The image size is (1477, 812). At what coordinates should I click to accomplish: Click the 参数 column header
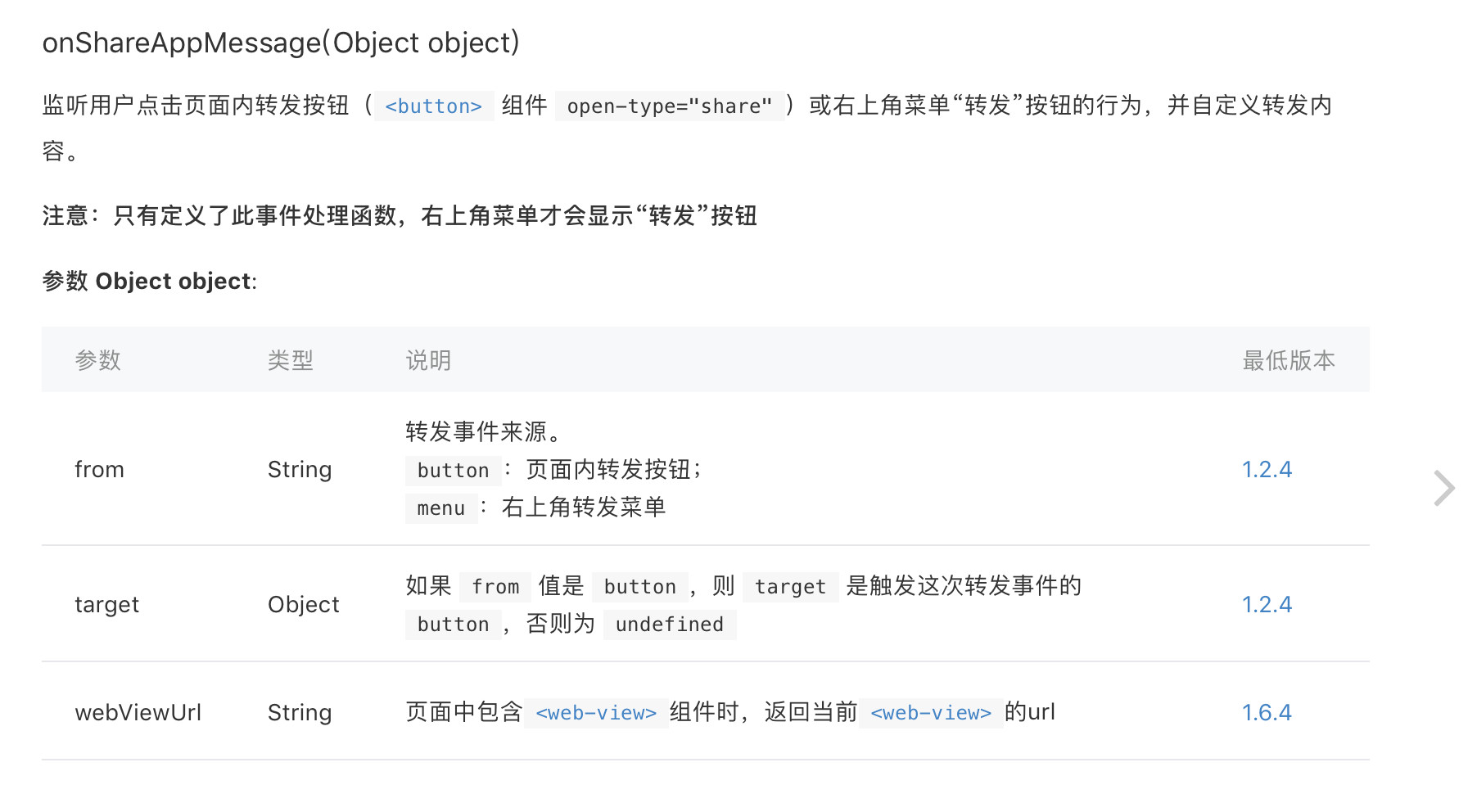[x=98, y=360]
